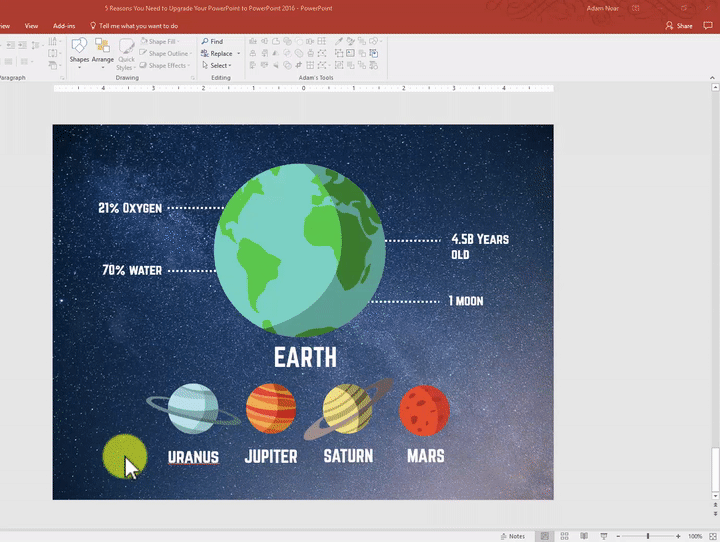Click the Tell me search box
Screen dimensions: 720x542
138,25
